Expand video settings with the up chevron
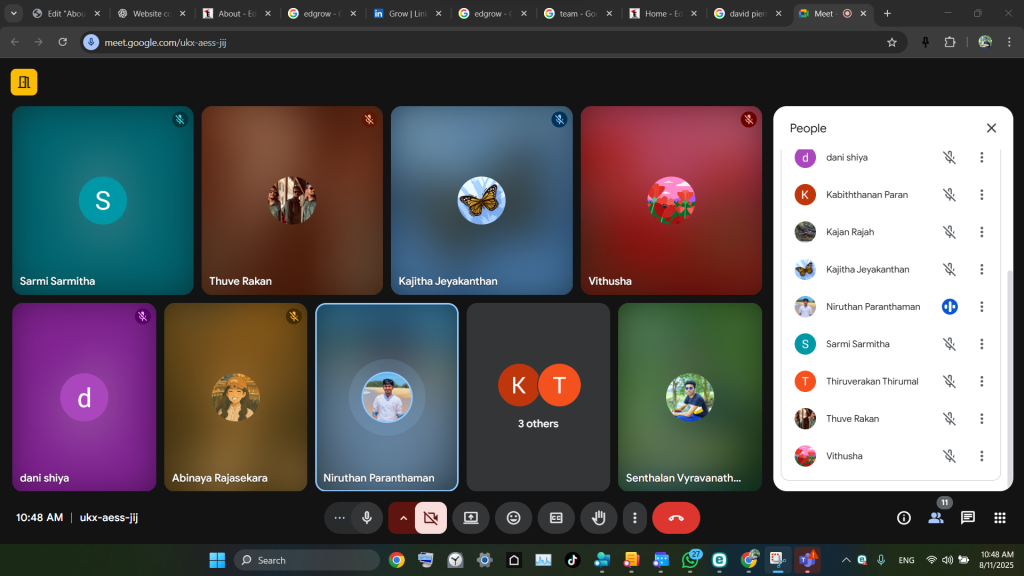This screenshot has width=1024, height=576. pos(403,518)
